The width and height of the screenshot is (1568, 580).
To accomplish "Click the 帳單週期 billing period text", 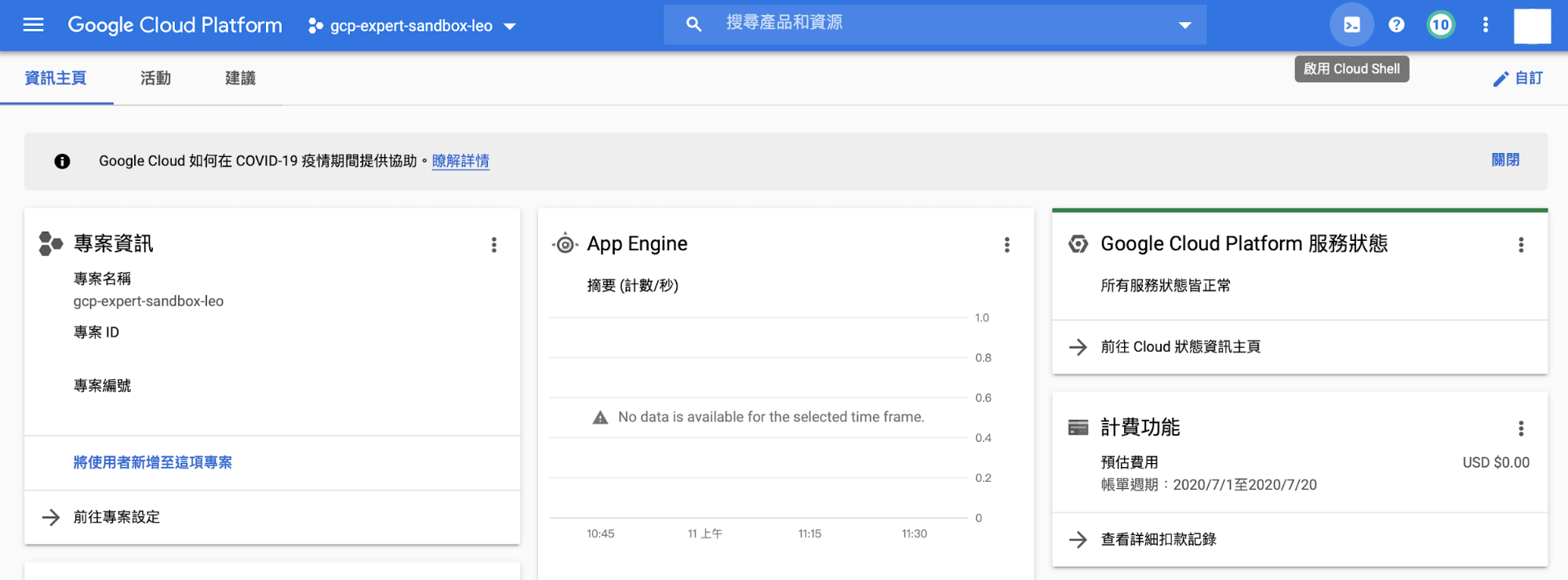I will click(1209, 485).
